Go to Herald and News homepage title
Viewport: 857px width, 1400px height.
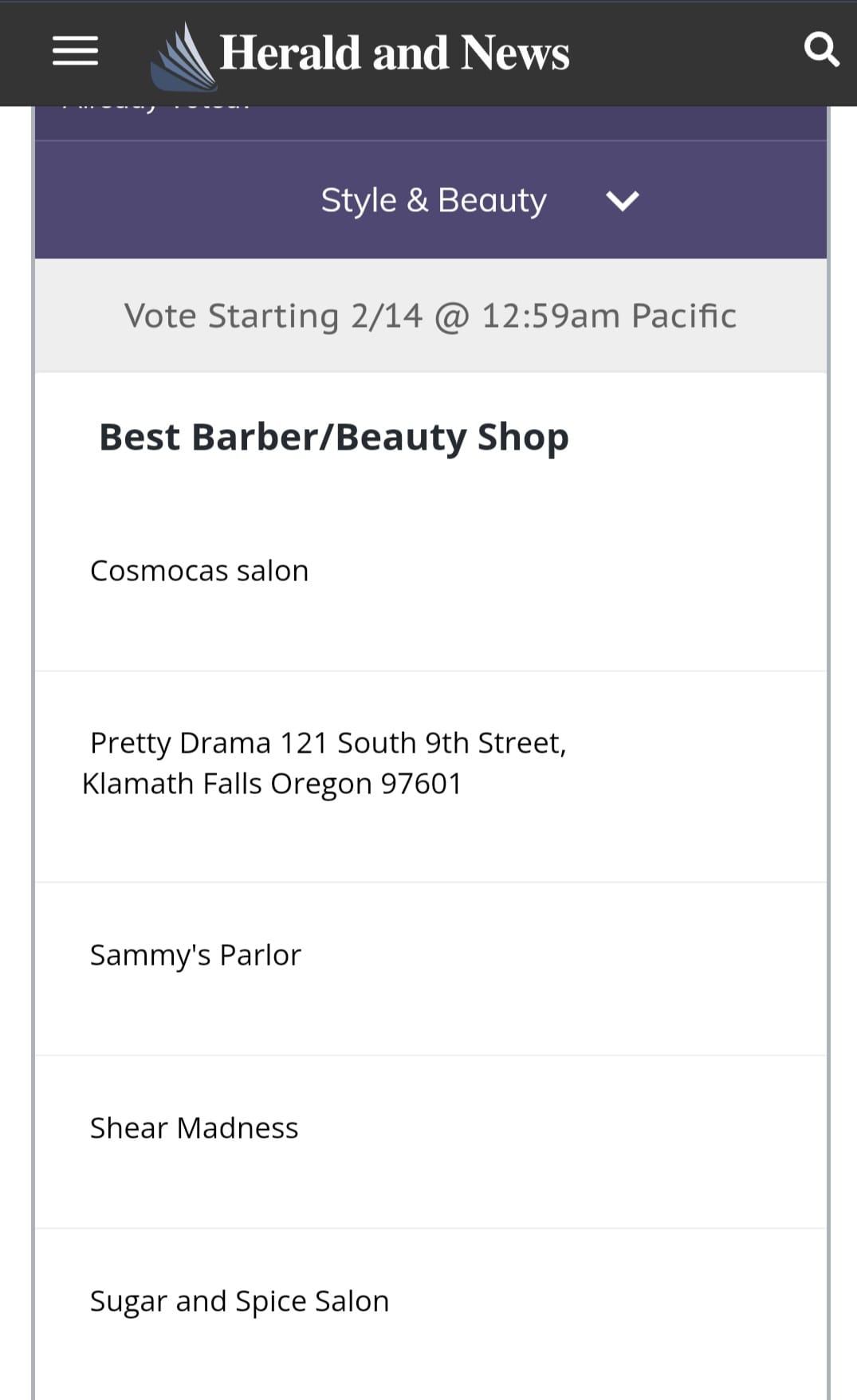[394, 53]
